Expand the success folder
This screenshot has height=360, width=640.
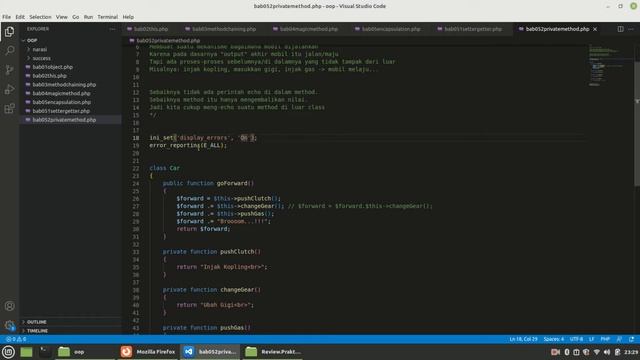(x=41, y=58)
